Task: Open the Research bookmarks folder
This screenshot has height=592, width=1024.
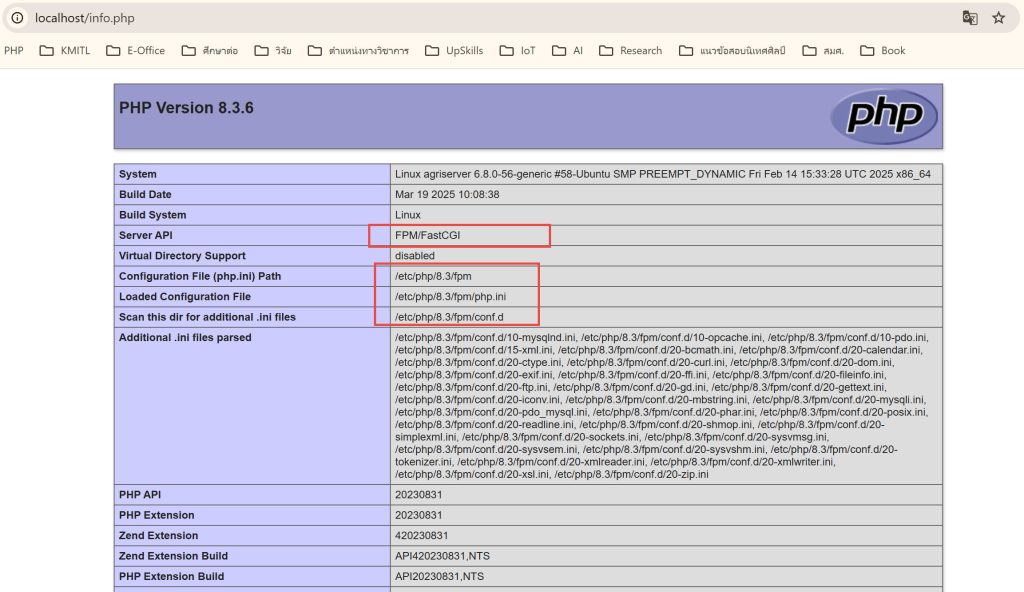Action: [630, 50]
